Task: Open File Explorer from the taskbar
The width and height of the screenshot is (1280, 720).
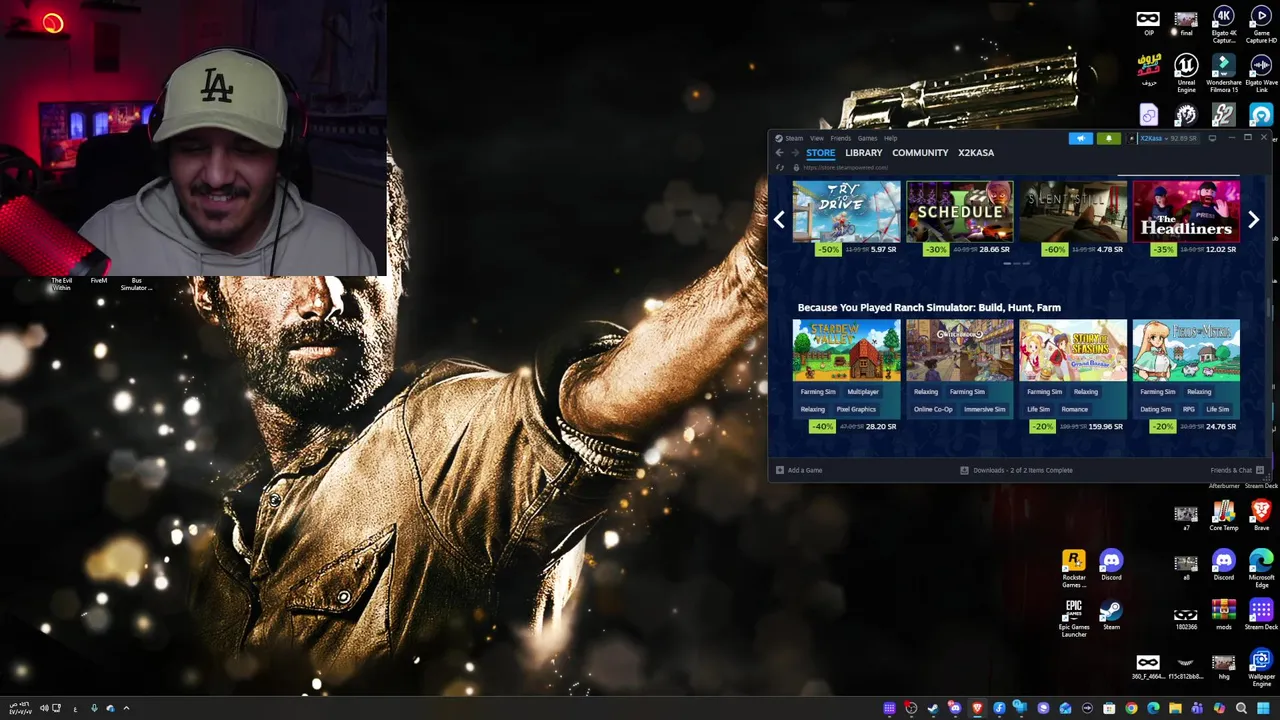Action: point(1175,708)
